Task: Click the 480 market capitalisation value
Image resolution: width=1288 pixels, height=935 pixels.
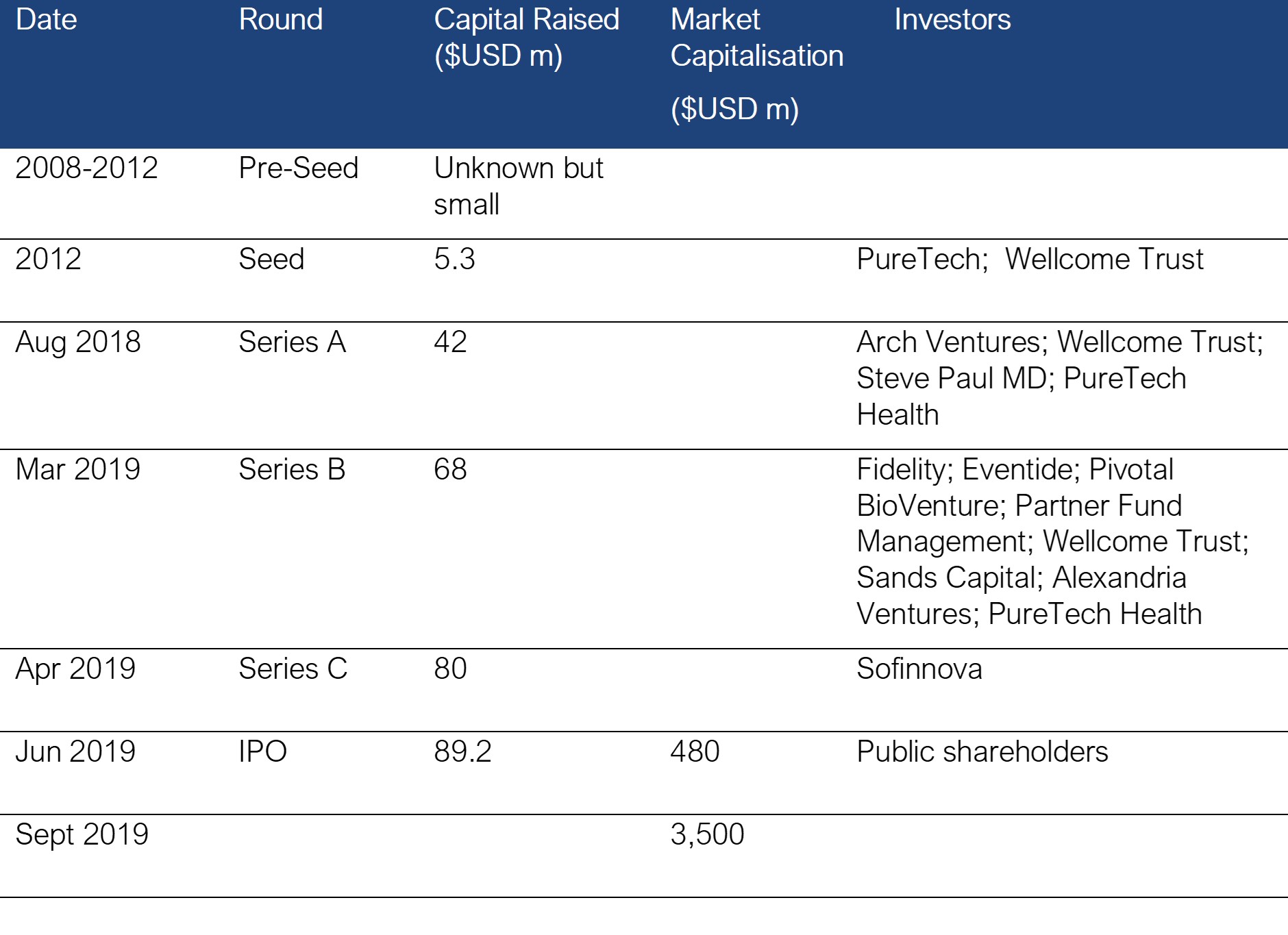Action: coord(695,752)
